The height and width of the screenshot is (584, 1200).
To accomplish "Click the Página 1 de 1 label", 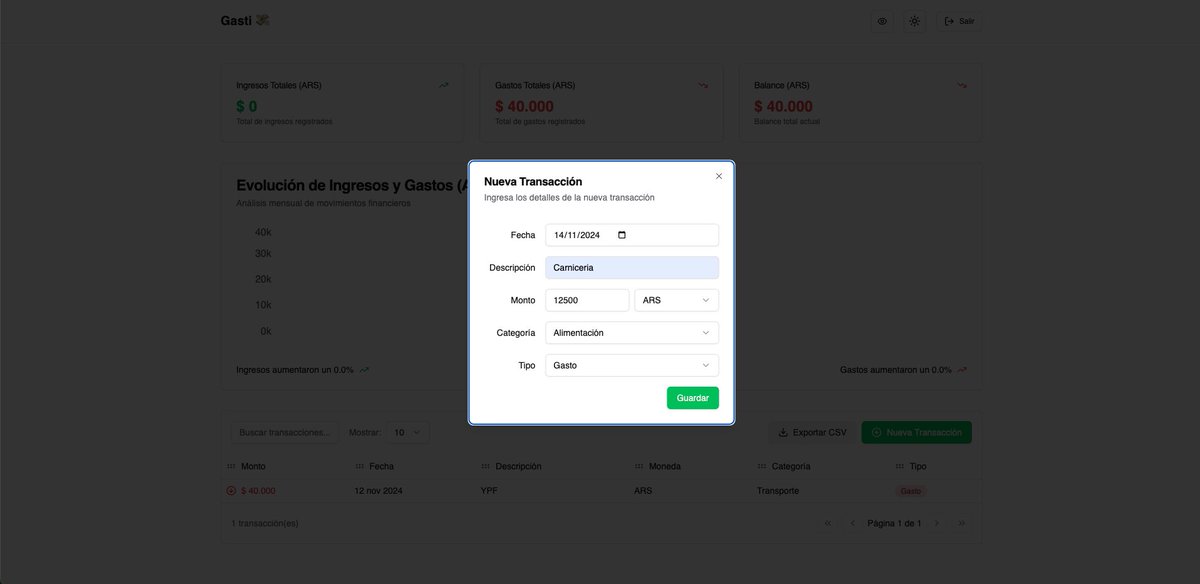I will coord(894,523).
